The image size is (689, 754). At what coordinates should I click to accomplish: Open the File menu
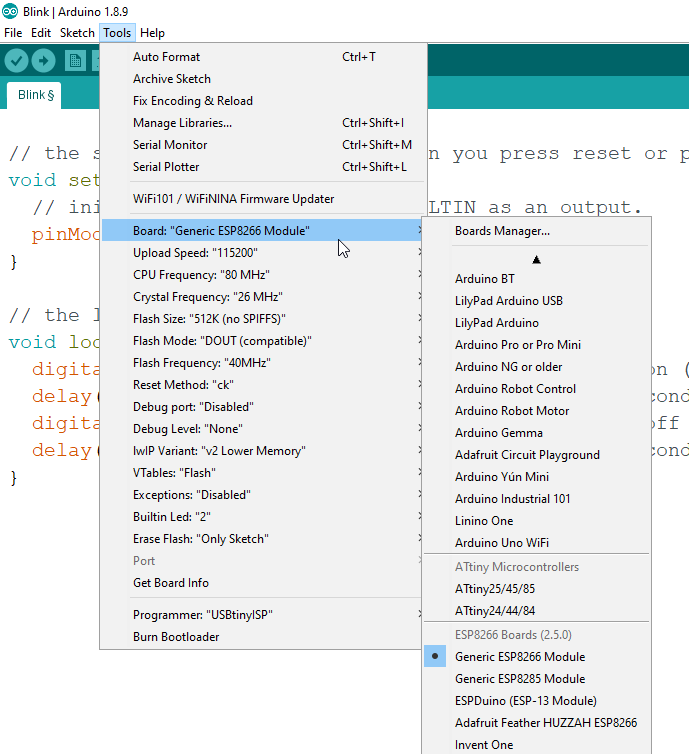[13, 33]
